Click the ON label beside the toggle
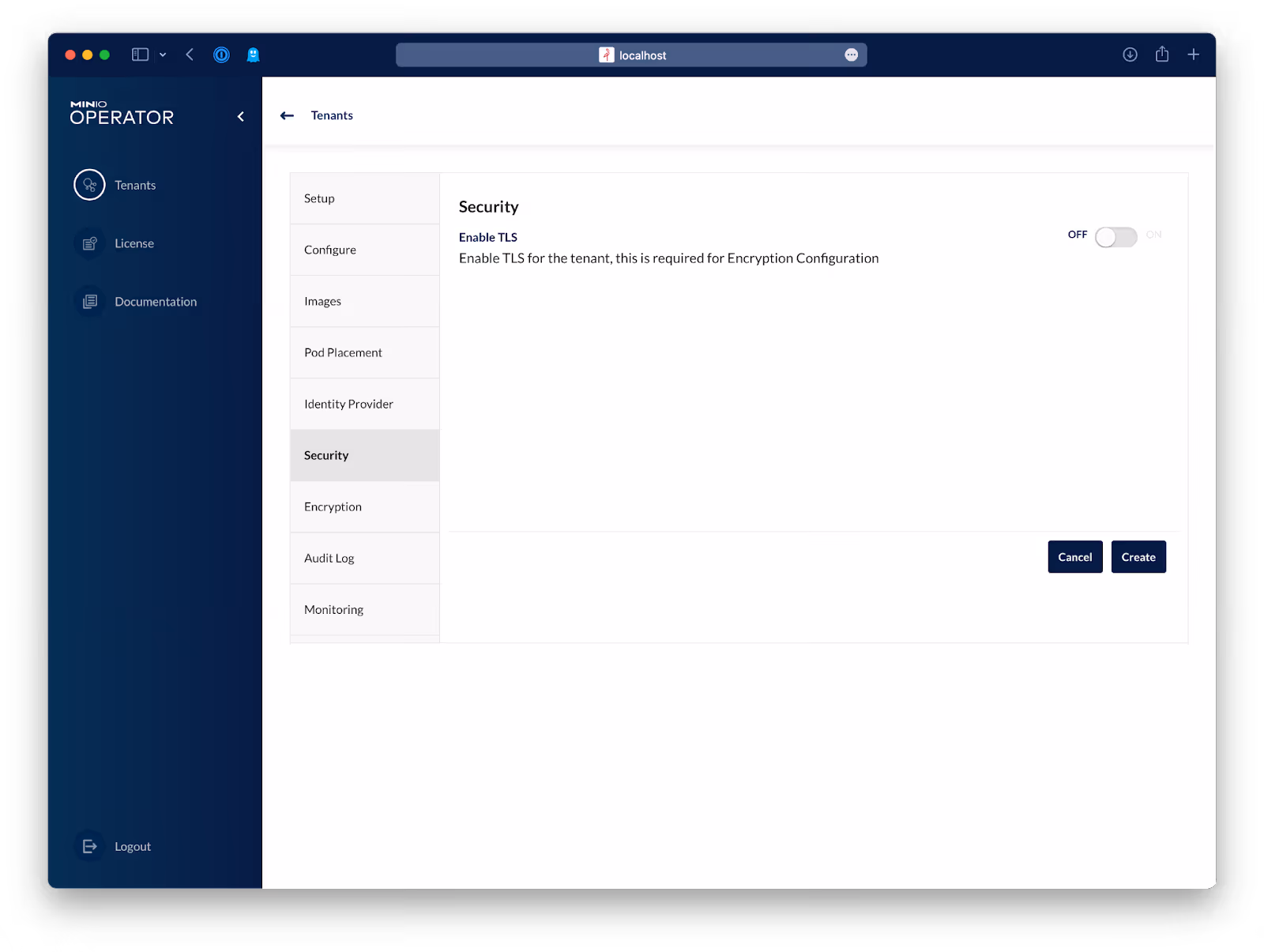1264x952 pixels. tap(1153, 235)
